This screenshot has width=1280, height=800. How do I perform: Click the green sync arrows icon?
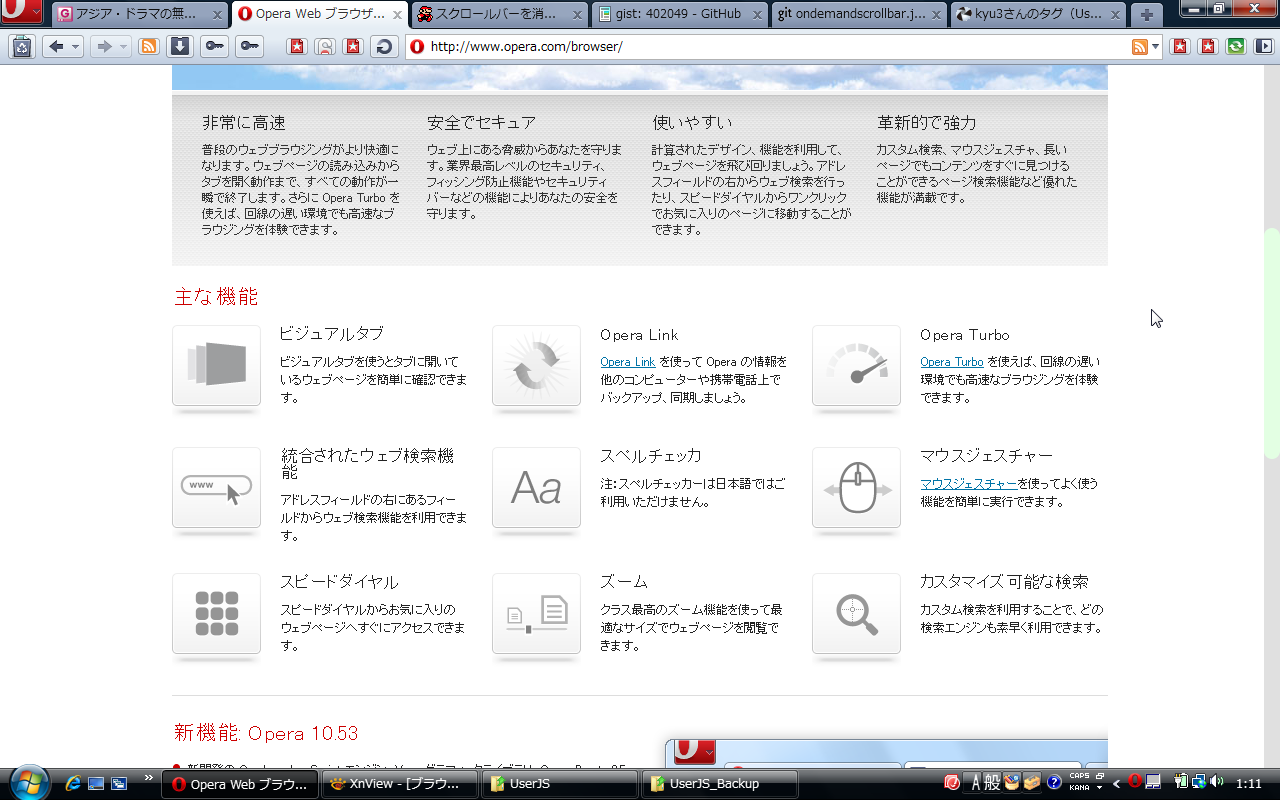pos(1237,46)
